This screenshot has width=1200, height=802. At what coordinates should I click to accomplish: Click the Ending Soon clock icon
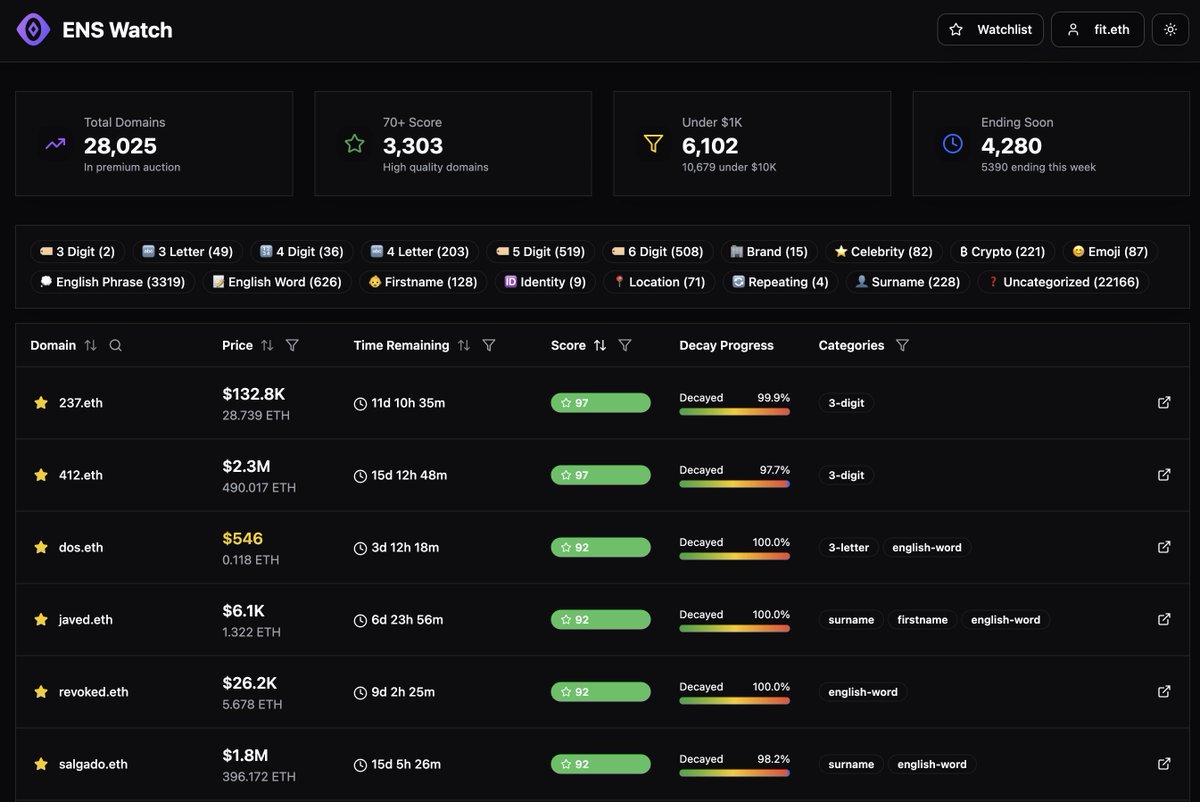(952, 144)
